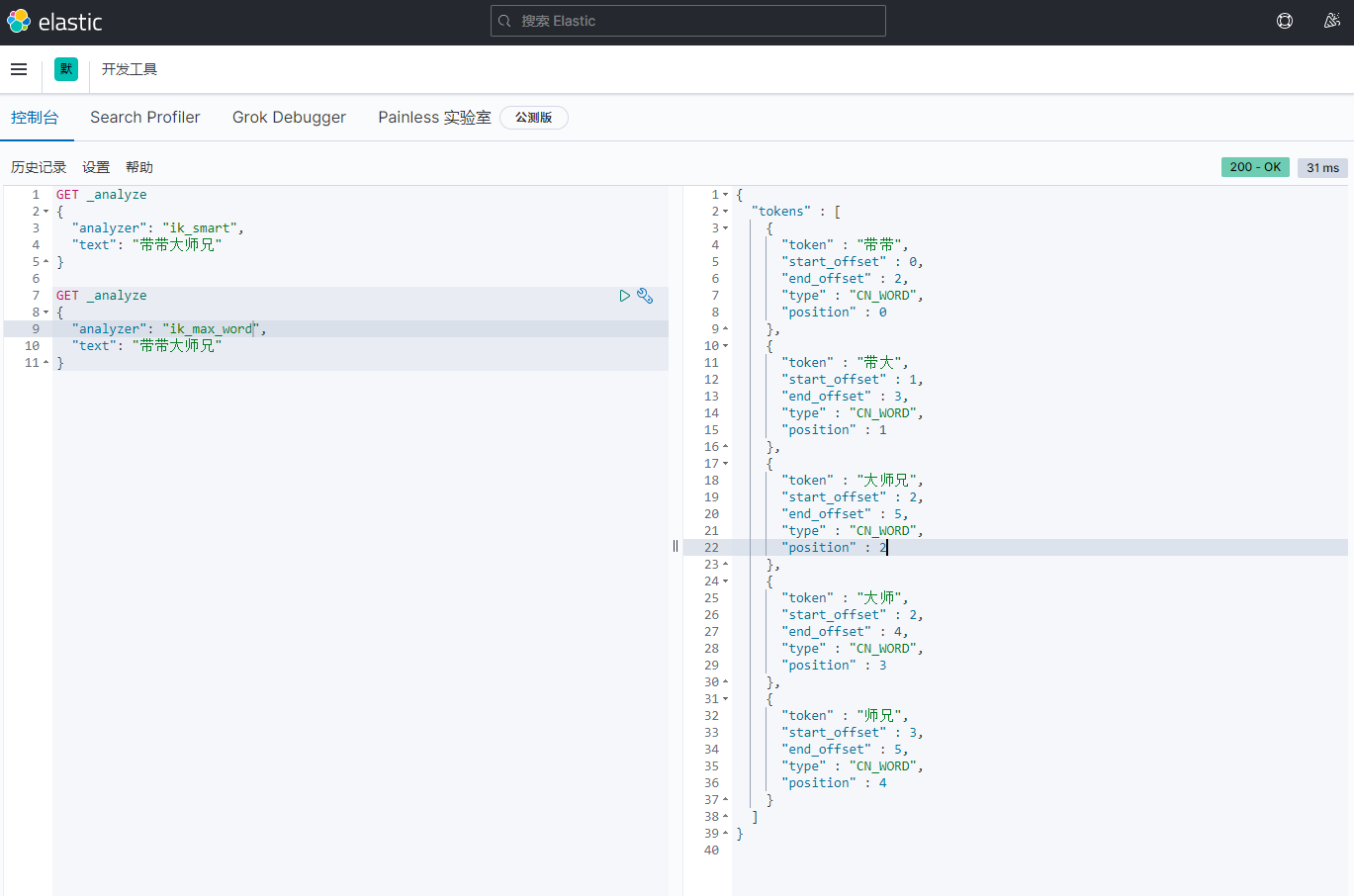Click response line number 40

pyautogui.click(x=711, y=851)
